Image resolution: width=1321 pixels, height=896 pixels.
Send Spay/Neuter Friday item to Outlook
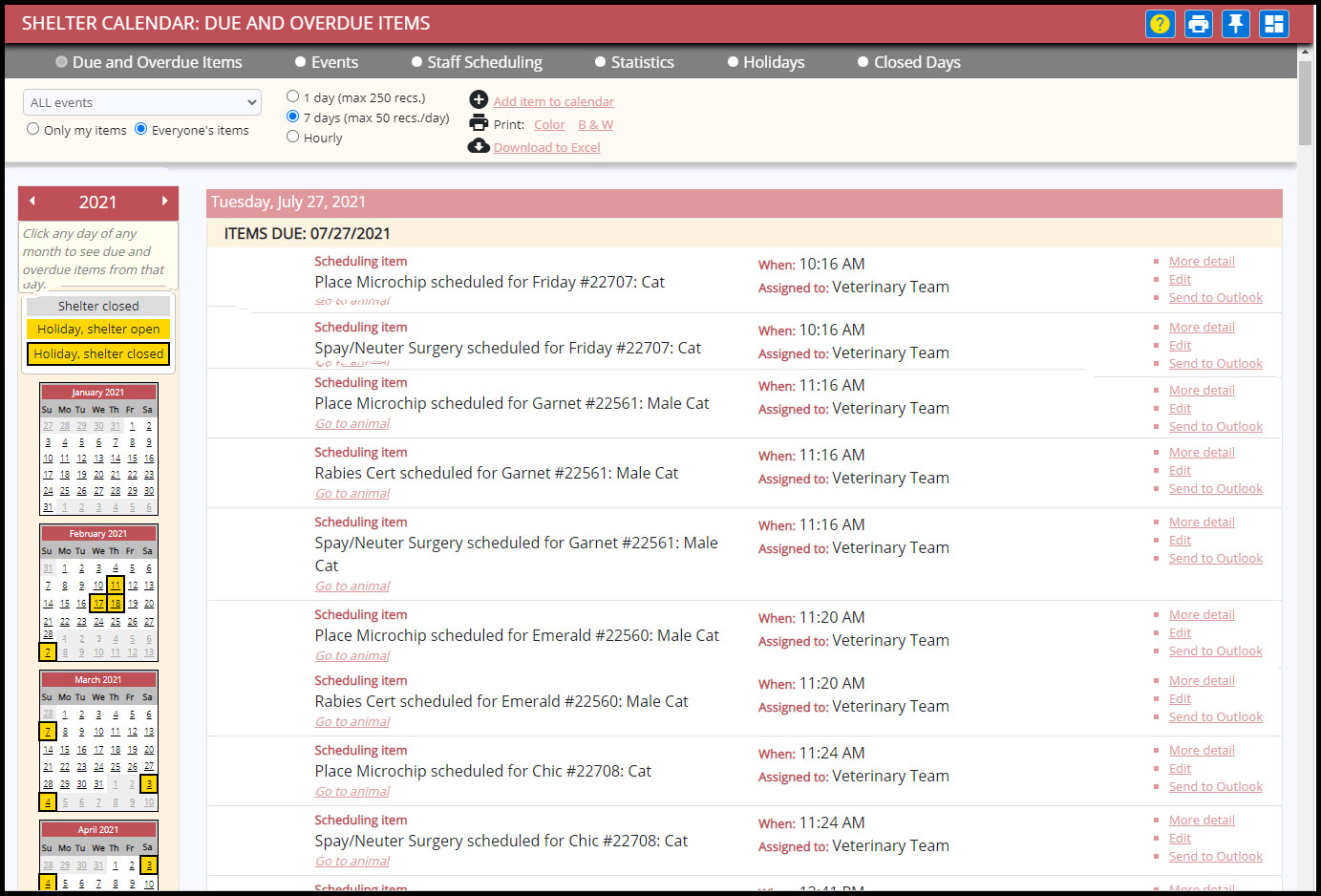pyautogui.click(x=1215, y=363)
